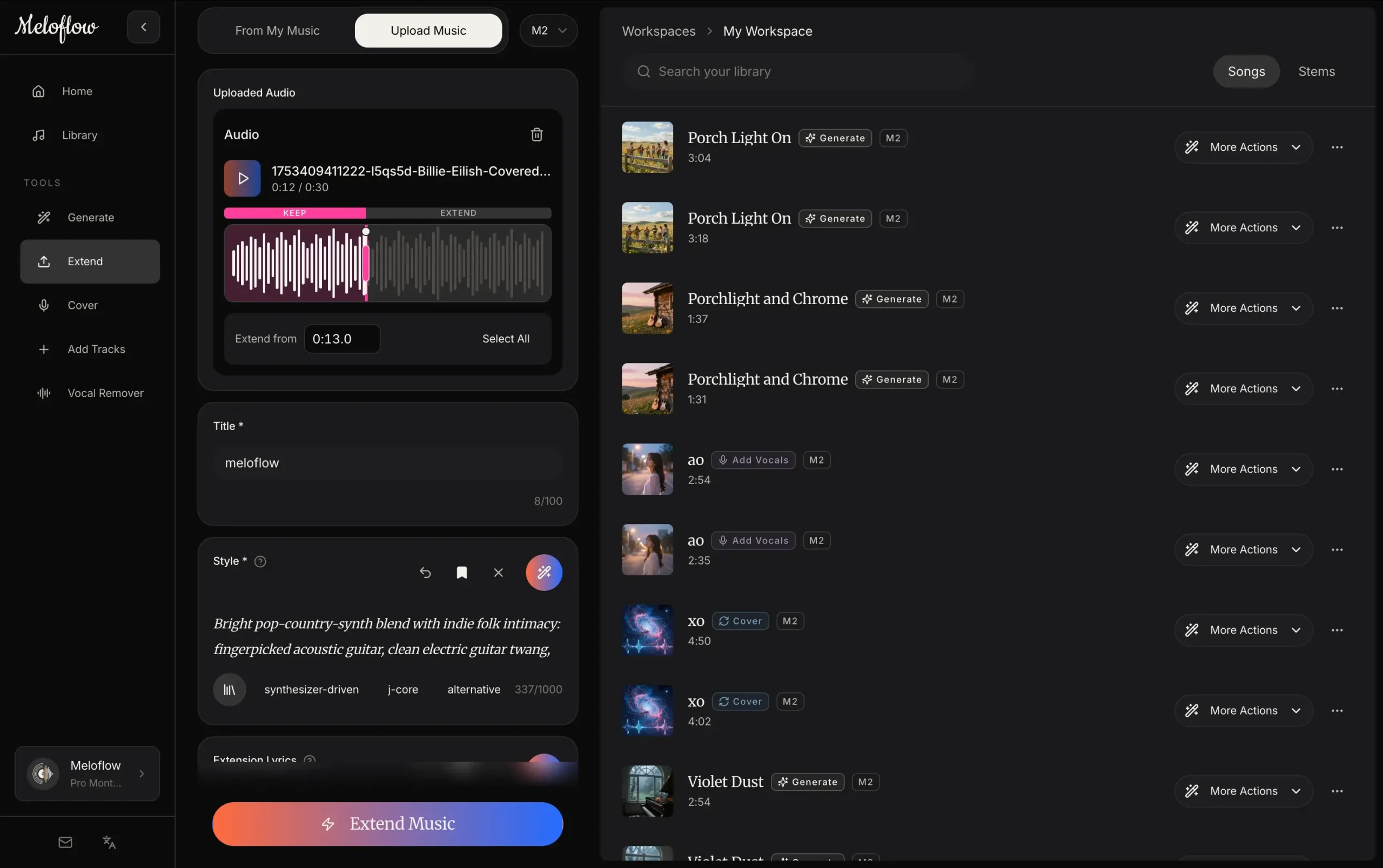Open the Generate tool in sidebar
Screen dimensions: 1383x868
coord(90,218)
